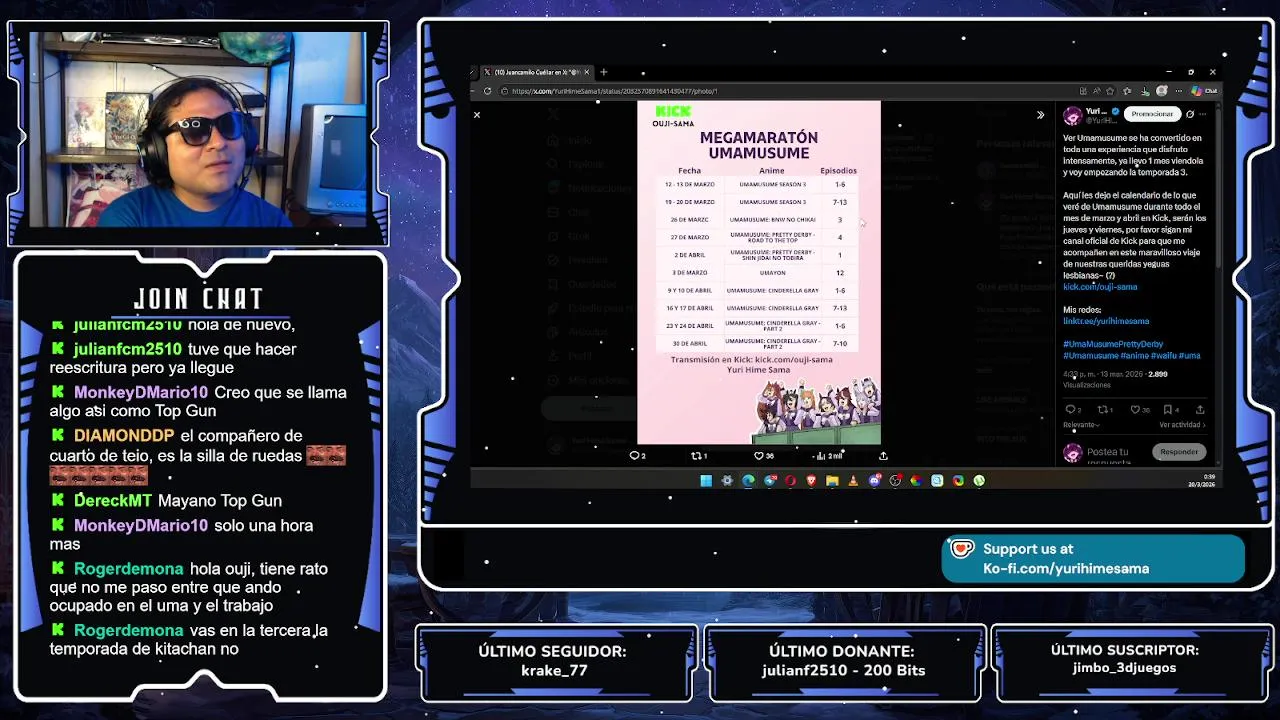The height and width of the screenshot is (720, 1280).
Task: Click the #waifu hashtag
Action: click(1163, 355)
